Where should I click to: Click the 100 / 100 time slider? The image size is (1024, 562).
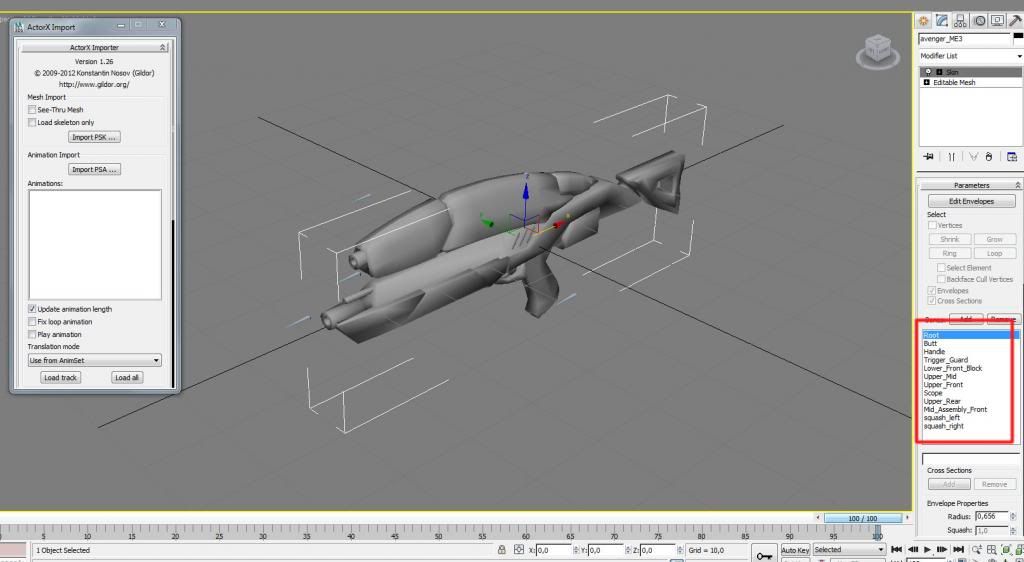(x=863, y=518)
